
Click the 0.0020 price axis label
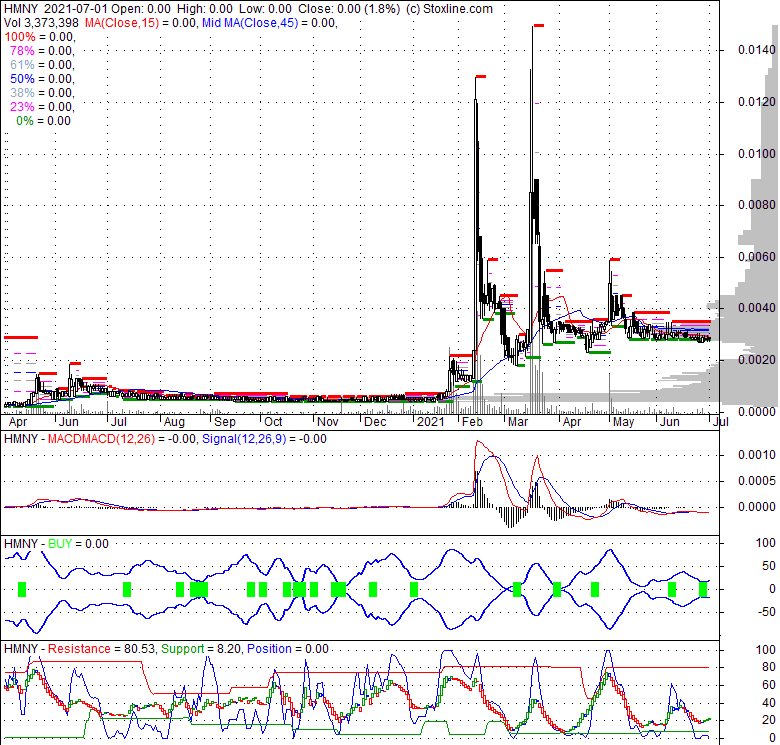tap(757, 360)
